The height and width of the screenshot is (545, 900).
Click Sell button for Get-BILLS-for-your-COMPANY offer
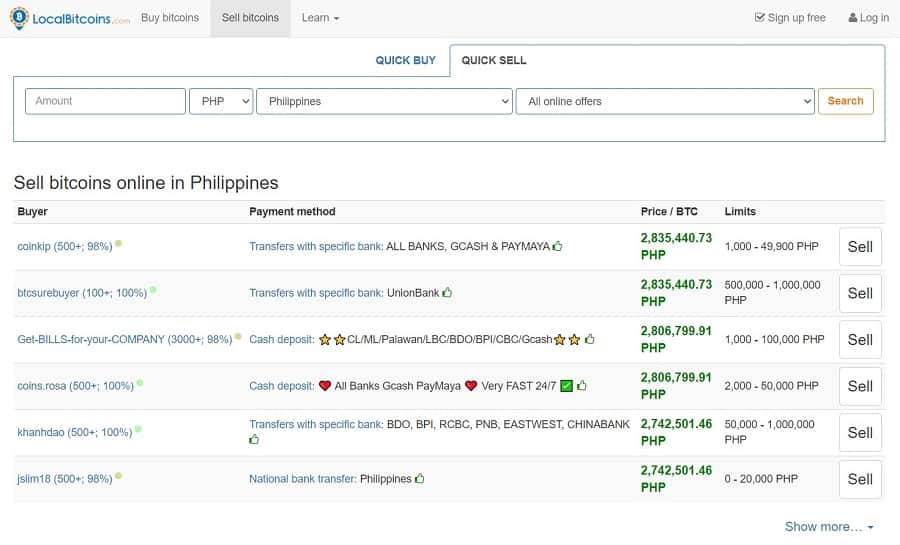[x=860, y=340]
